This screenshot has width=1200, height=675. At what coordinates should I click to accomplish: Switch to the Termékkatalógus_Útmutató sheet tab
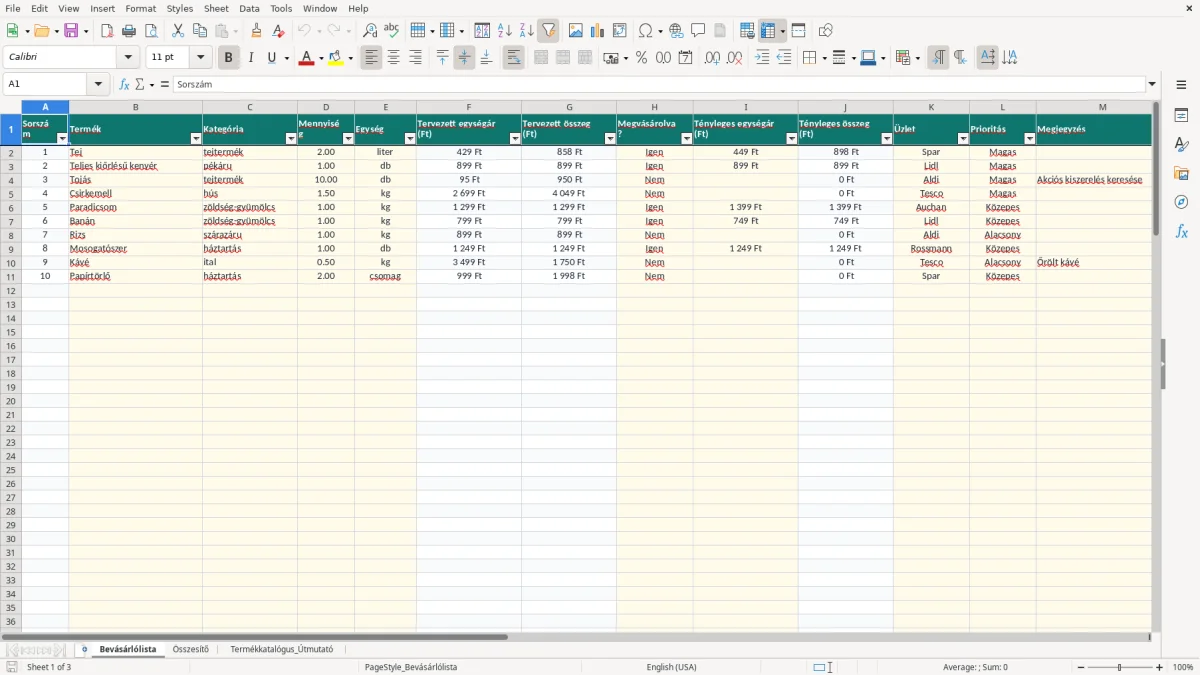(x=282, y=649)
